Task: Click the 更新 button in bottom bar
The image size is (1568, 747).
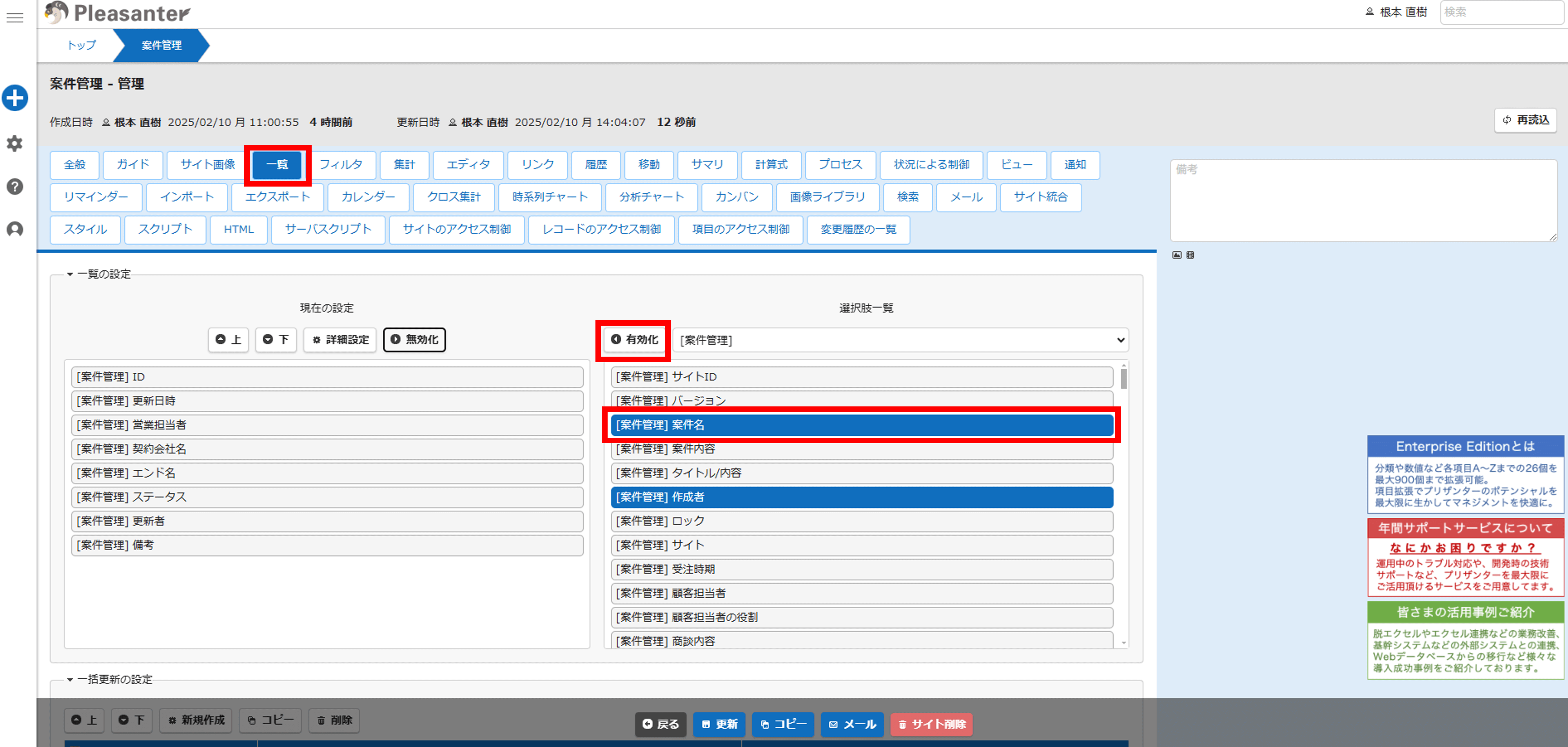Action: [719, 724]
